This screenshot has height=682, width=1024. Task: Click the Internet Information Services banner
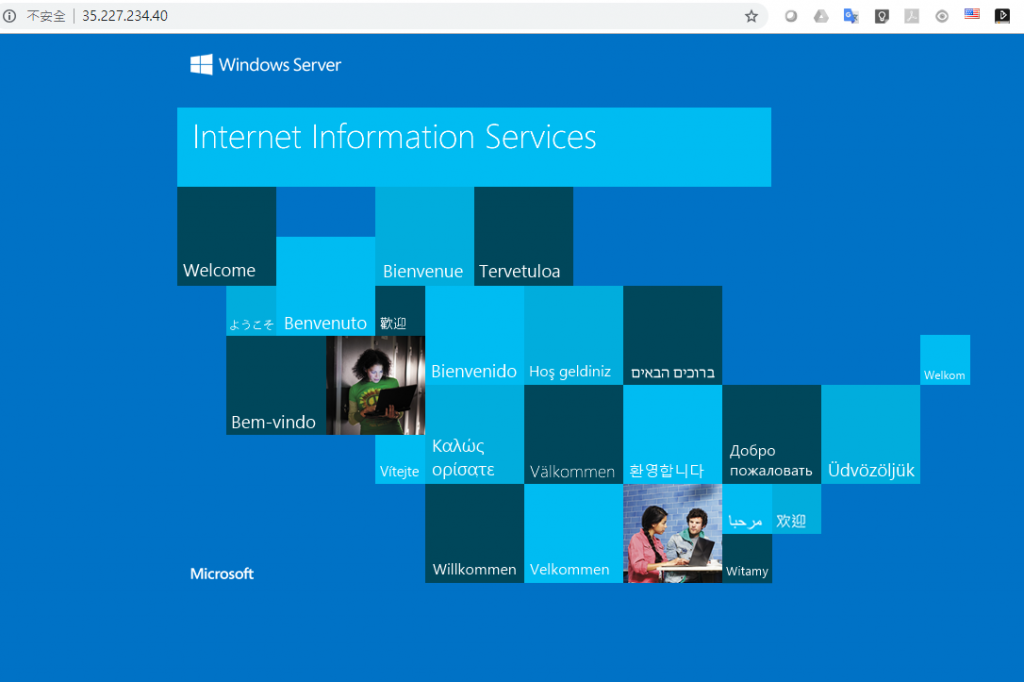[474, 147]
